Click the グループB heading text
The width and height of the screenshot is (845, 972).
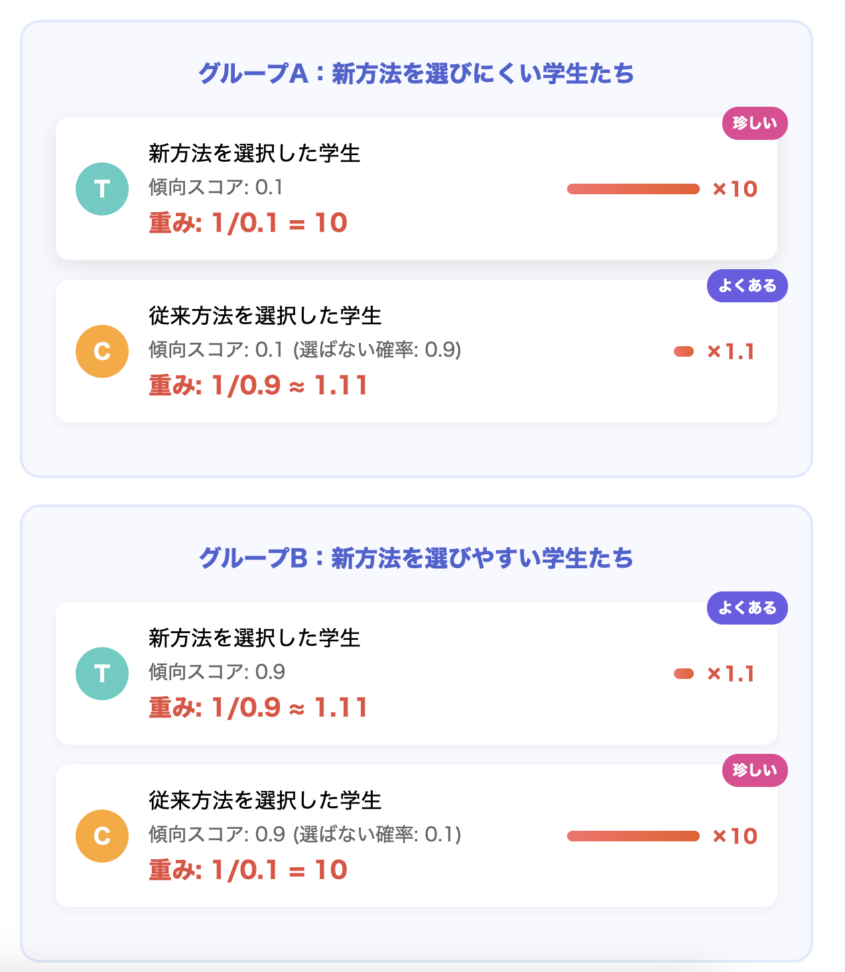416,559
